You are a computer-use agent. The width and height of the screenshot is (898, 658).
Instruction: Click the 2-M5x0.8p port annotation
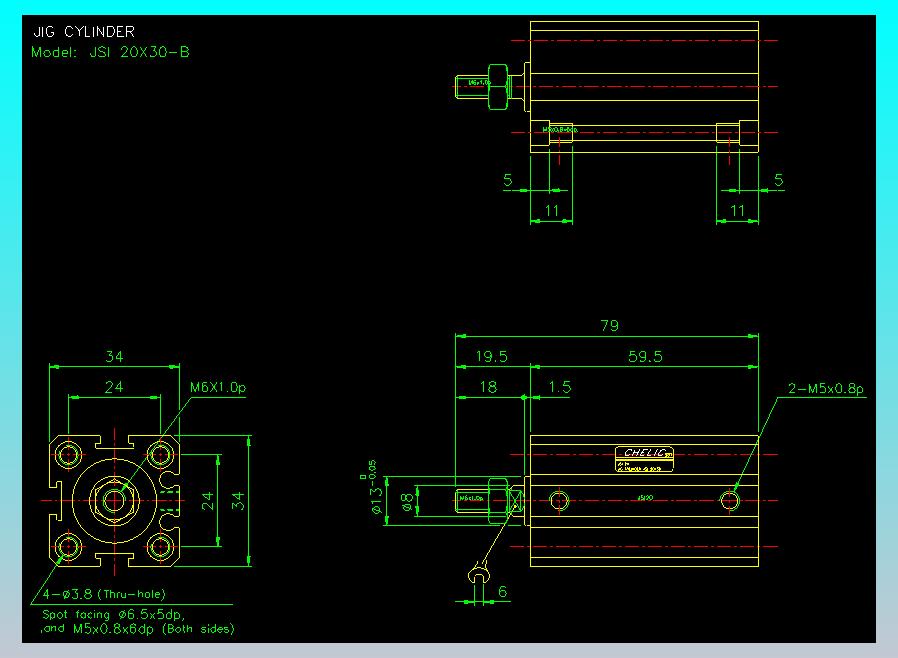[x=825, y=388]
